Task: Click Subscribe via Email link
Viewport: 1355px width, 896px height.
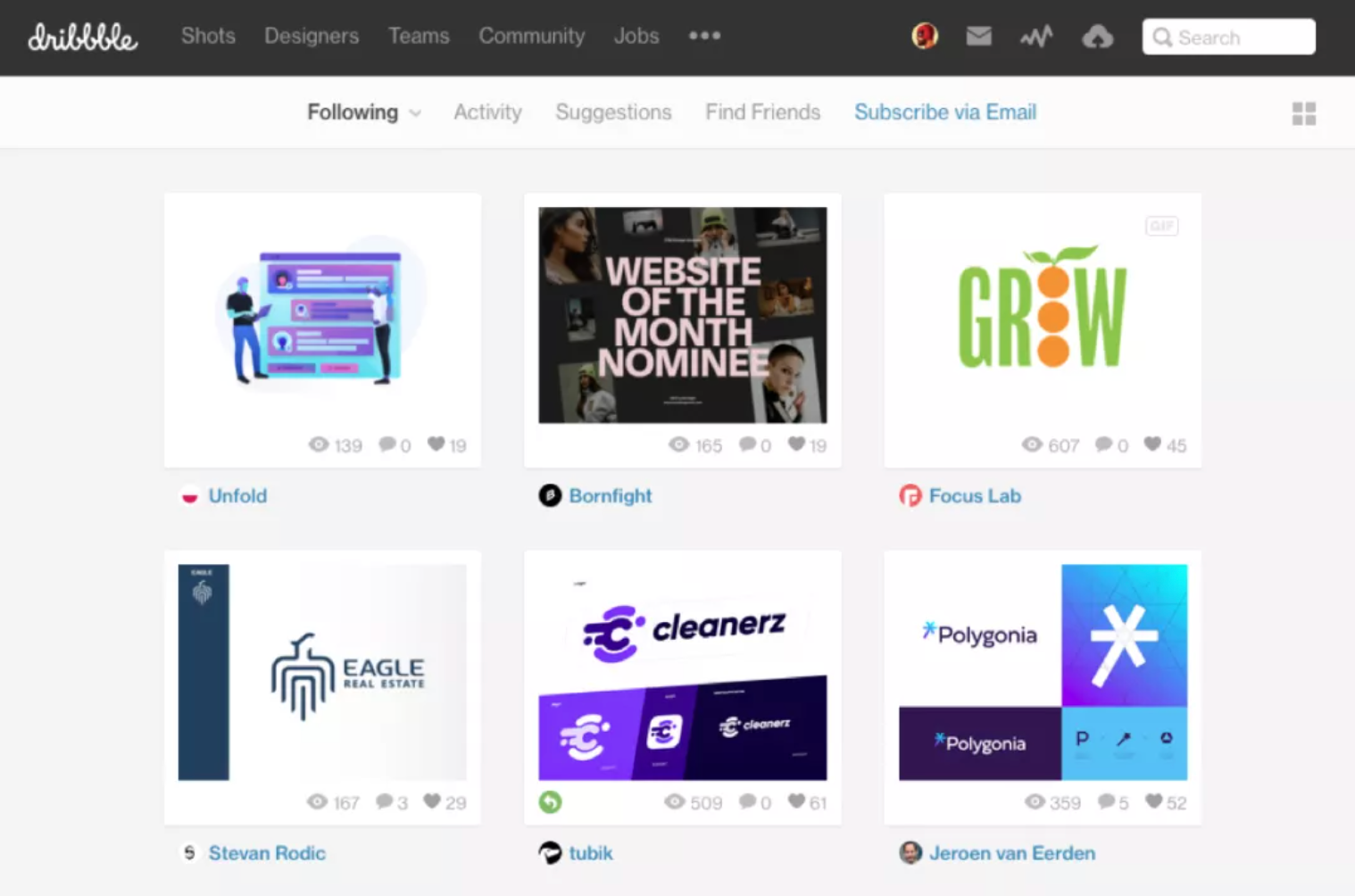Action: (x=945, y=112)
